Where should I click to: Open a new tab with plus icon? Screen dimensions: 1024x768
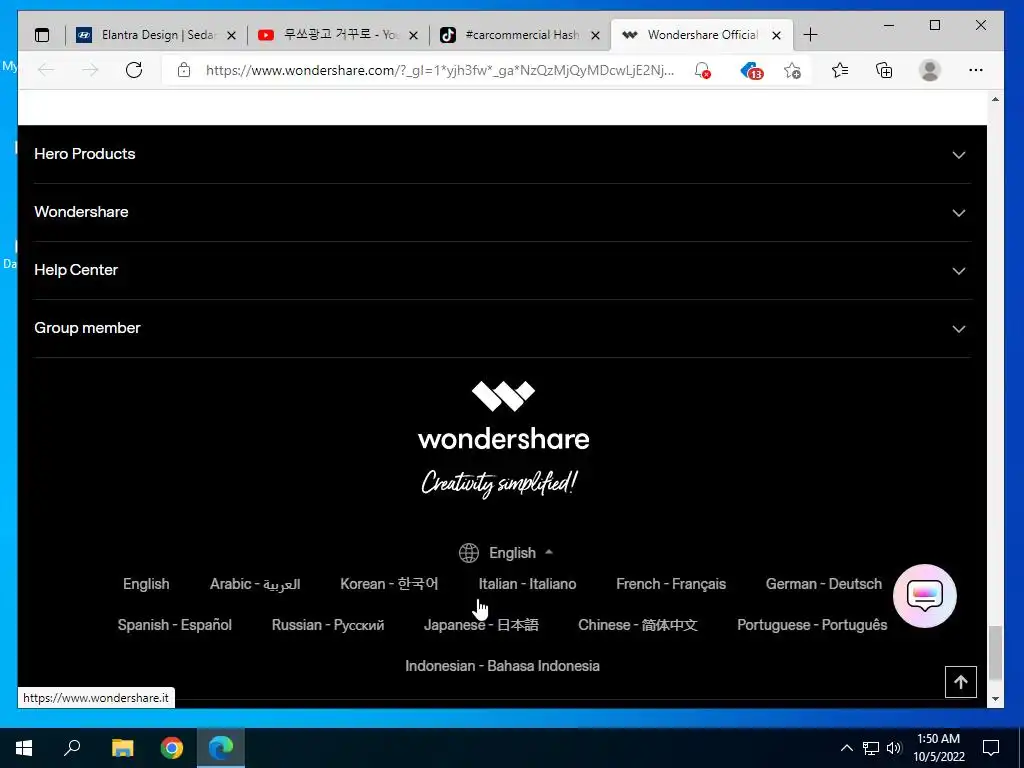[x=810, y=35]
